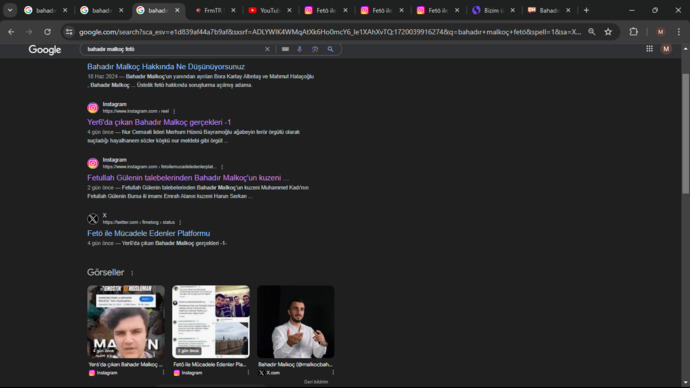
Task: Open the tab search dropdown arrow
Action: click(10, 10)
